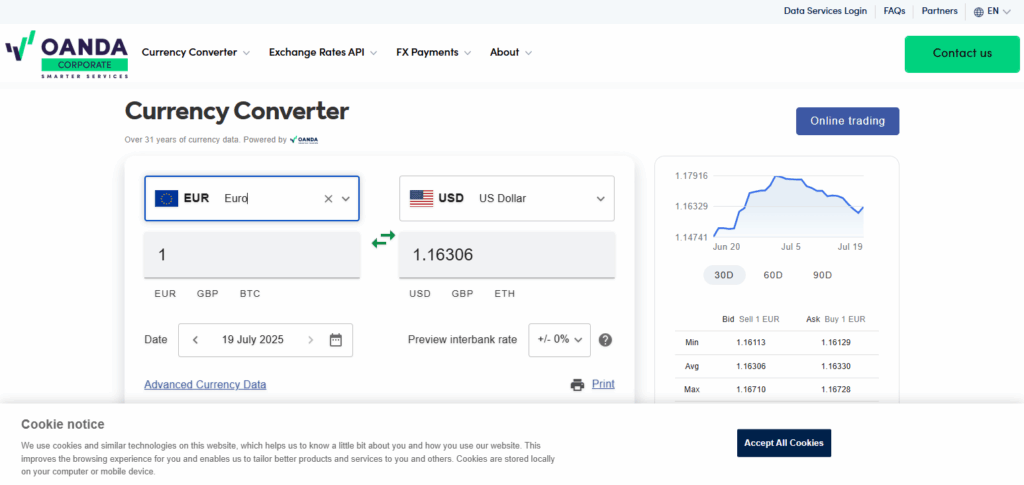Viewport: 1024px width, 485px height.
Task: Click the source amount field showing 1
Action: point(252,255)
